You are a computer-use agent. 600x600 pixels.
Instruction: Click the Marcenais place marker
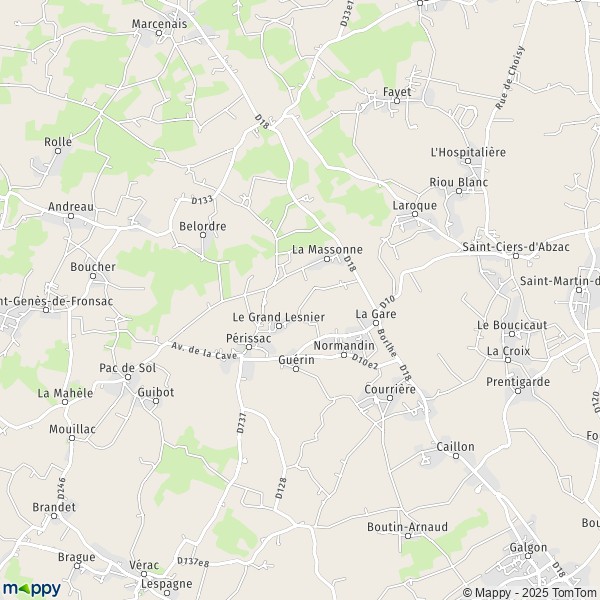coord(159,33)
